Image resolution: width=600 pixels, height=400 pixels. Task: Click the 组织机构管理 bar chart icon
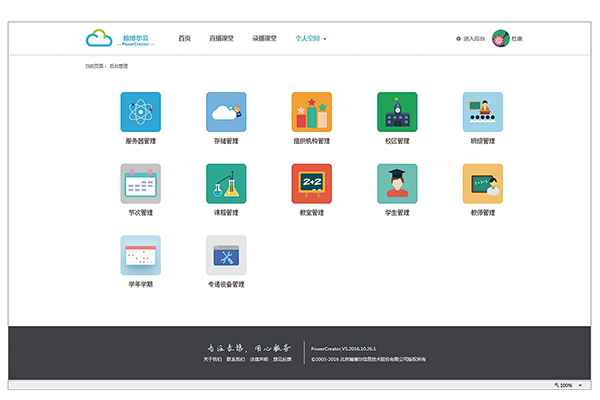[x=311, y=112]
